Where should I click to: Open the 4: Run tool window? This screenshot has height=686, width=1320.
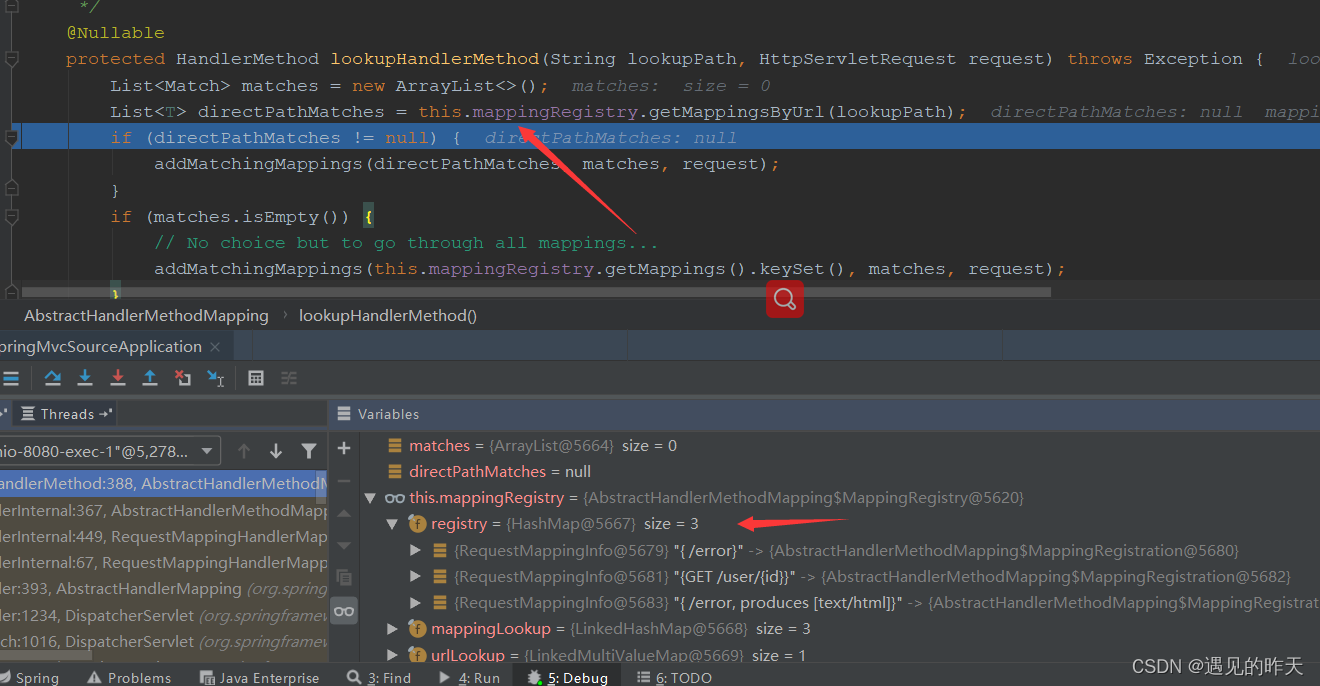pos(469,678)
